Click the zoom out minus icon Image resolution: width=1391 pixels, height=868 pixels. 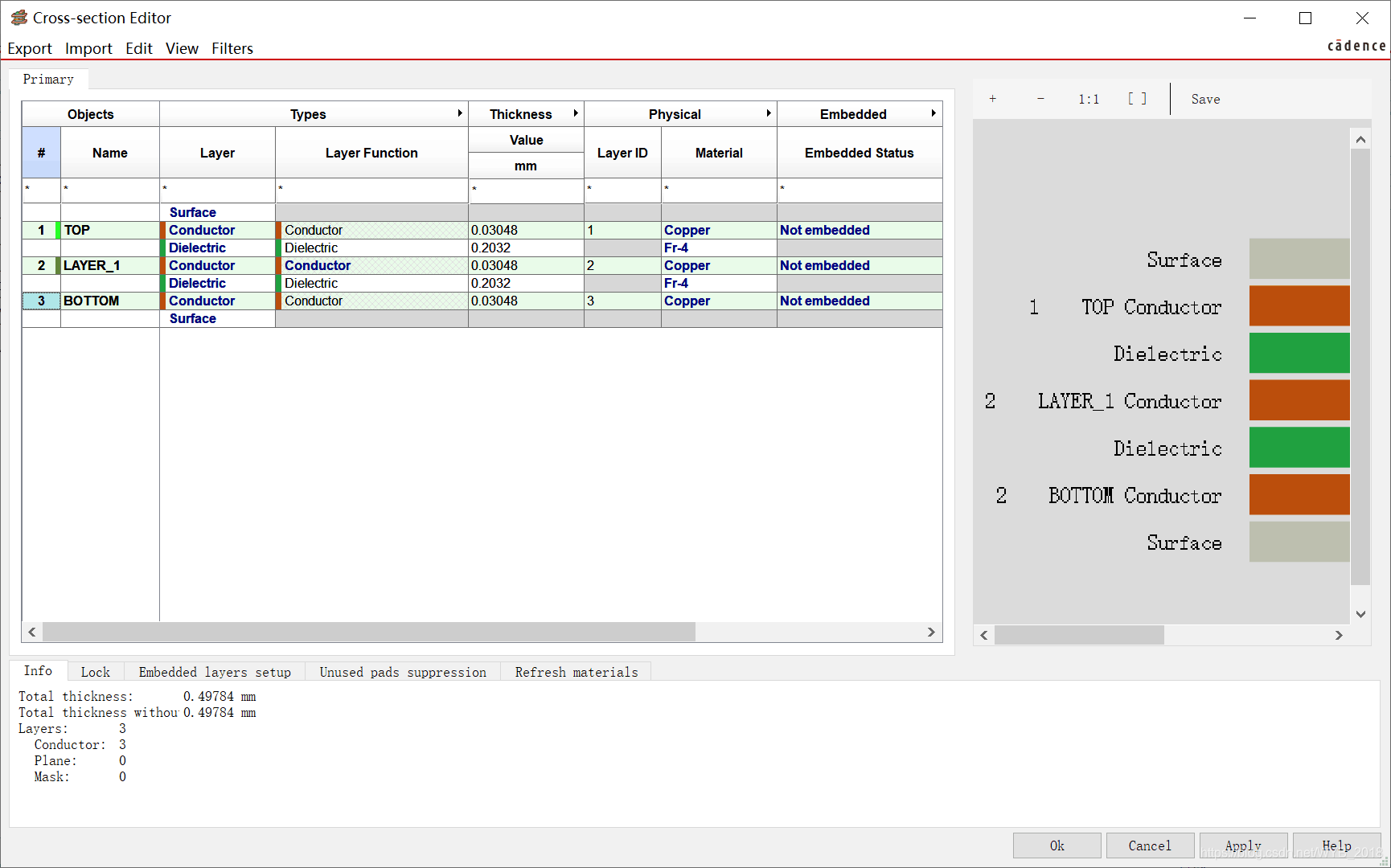tap(1040, 99)
